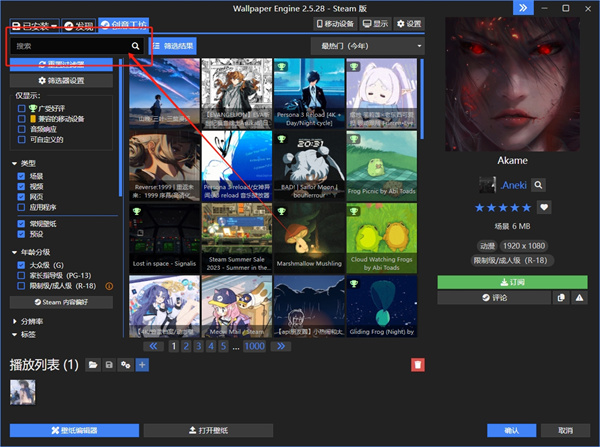Select the playlist wallpaper thumbnail

pyautogui.click(x=23, y=392)
